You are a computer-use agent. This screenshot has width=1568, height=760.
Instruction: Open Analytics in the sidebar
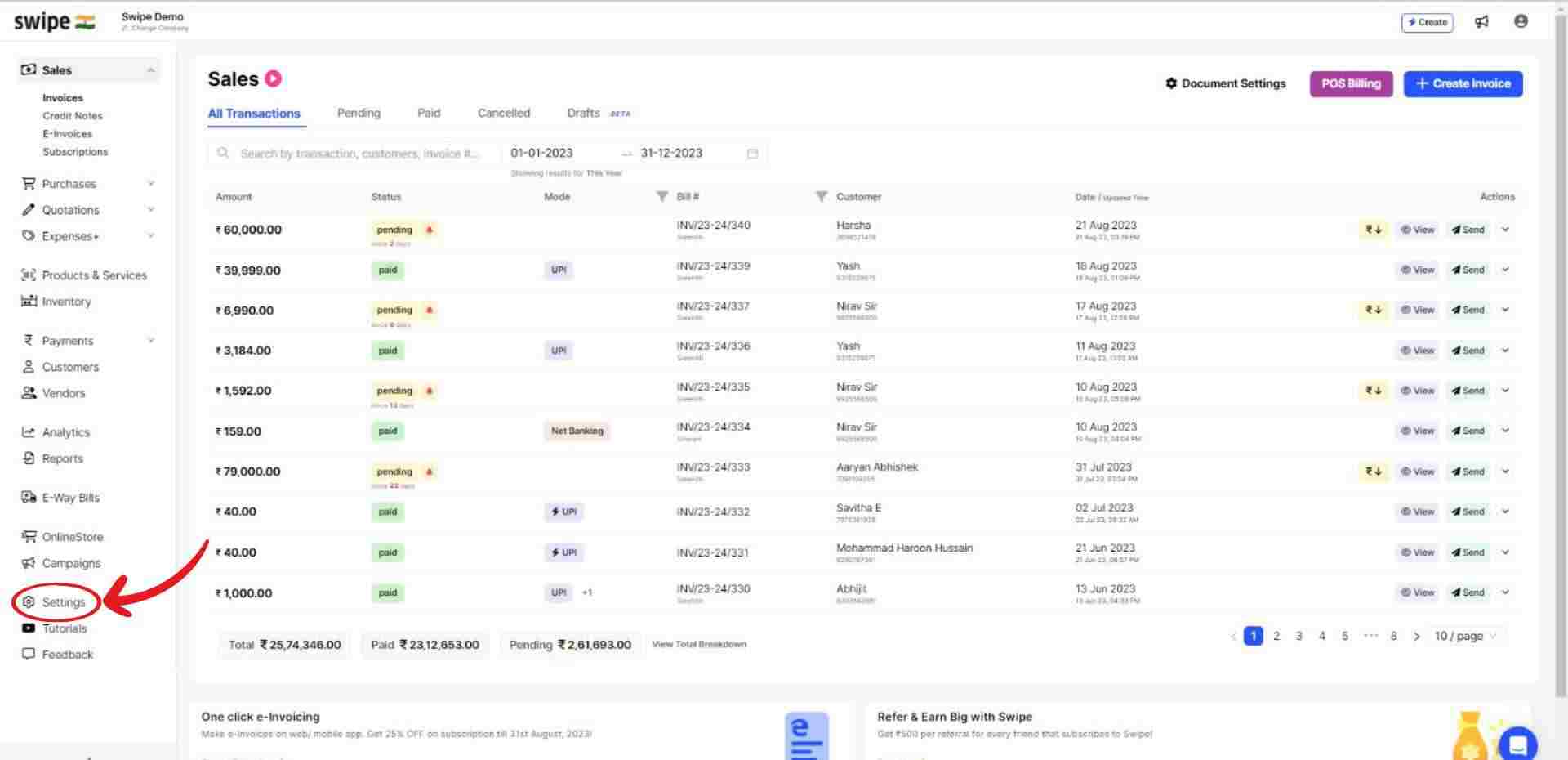pos(66,432)
